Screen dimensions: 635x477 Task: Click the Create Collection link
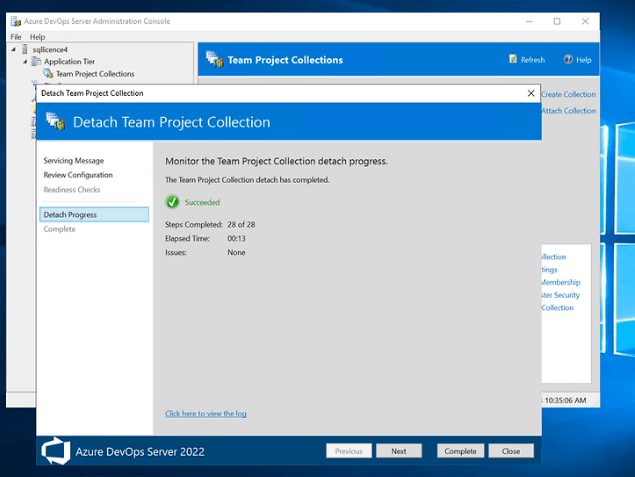click(x=569, y=94)
